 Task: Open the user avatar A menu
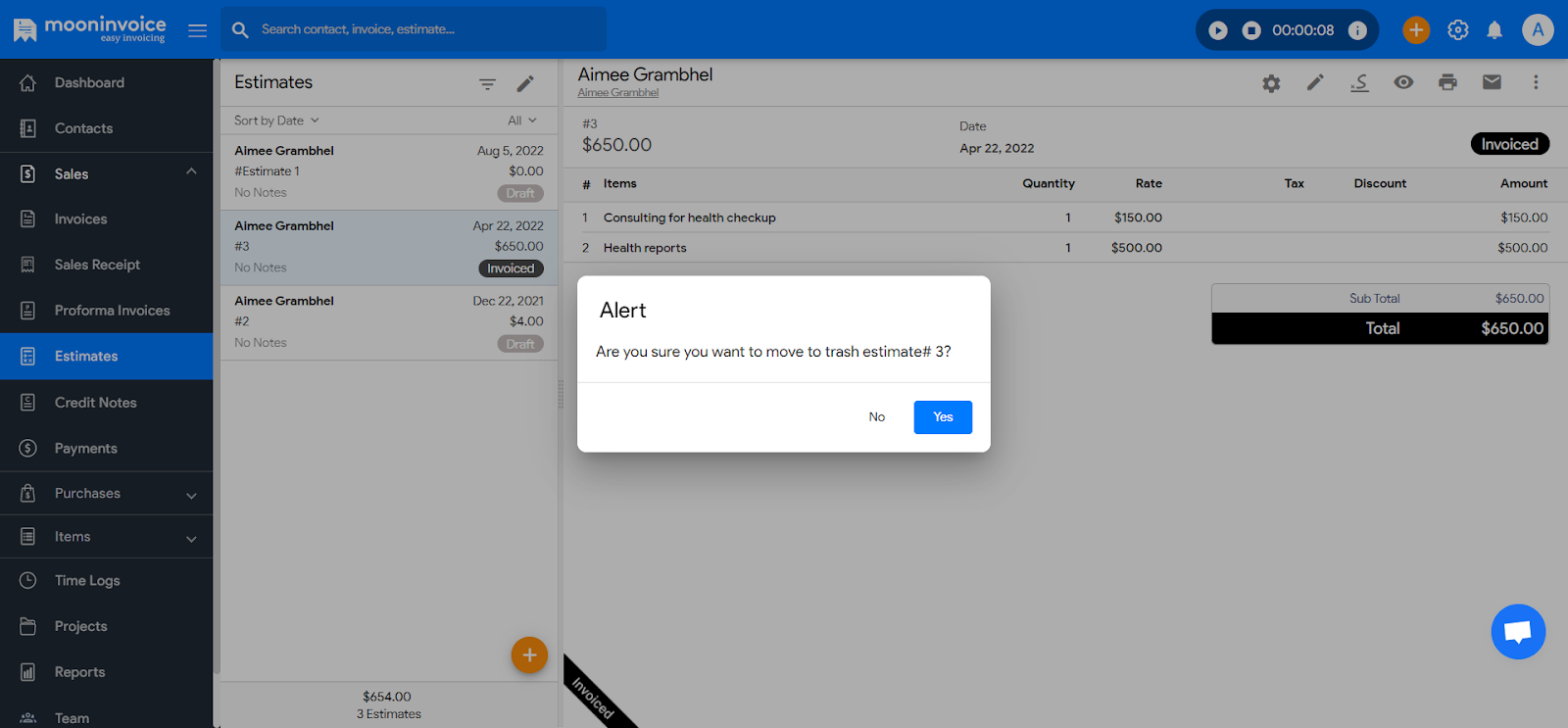[1538, 30]
